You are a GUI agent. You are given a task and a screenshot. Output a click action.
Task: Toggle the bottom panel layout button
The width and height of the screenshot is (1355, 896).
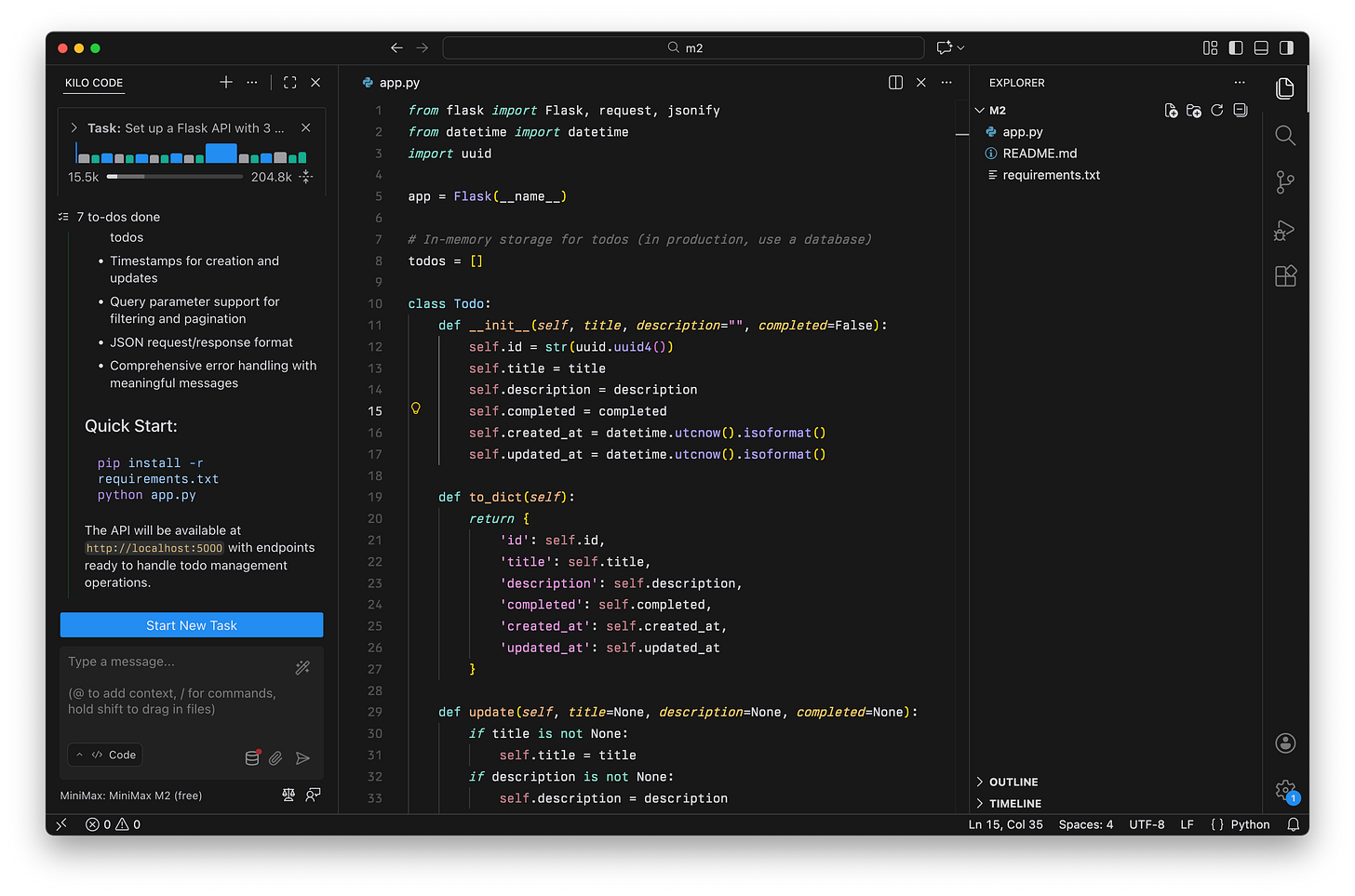(x=1261, y=47)
